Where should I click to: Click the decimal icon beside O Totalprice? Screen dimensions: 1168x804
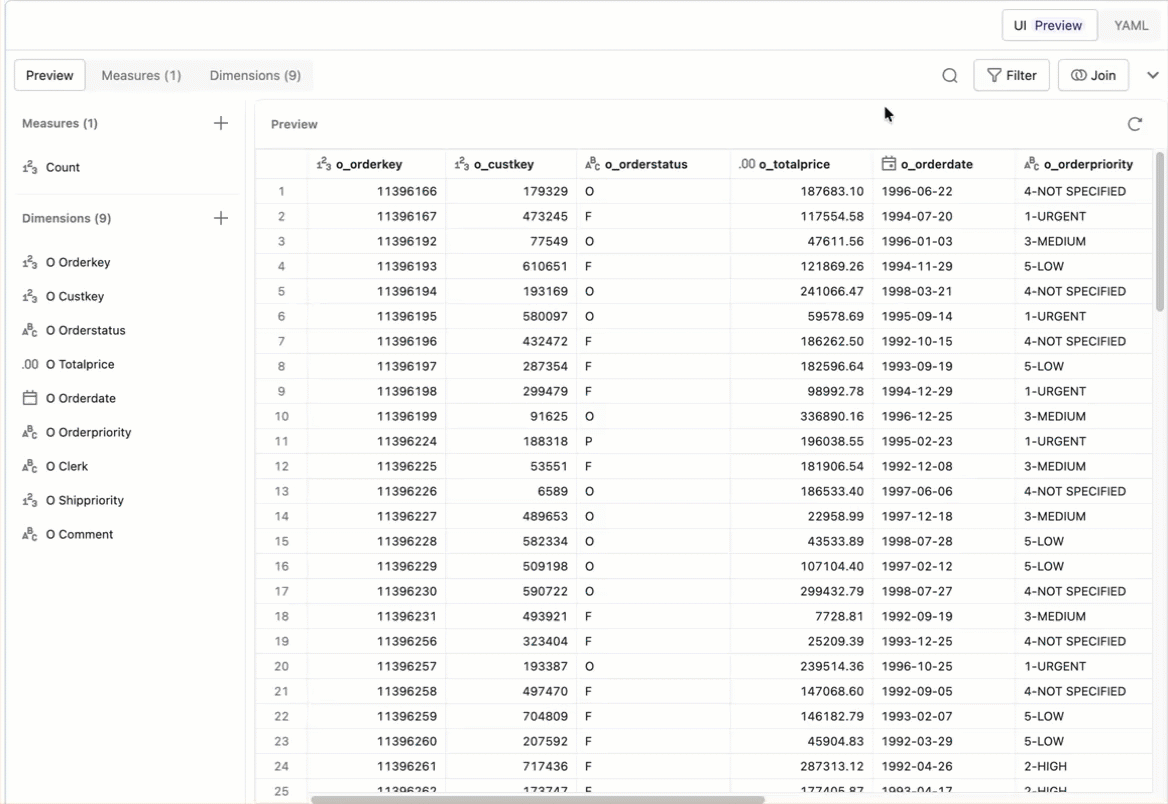pyautogui.click(x=30, y=364)
